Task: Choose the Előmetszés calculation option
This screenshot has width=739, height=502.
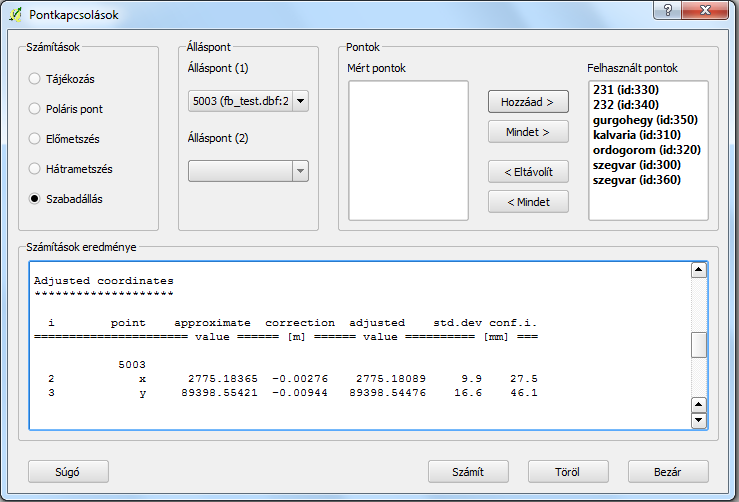Action: pos(36,138)
